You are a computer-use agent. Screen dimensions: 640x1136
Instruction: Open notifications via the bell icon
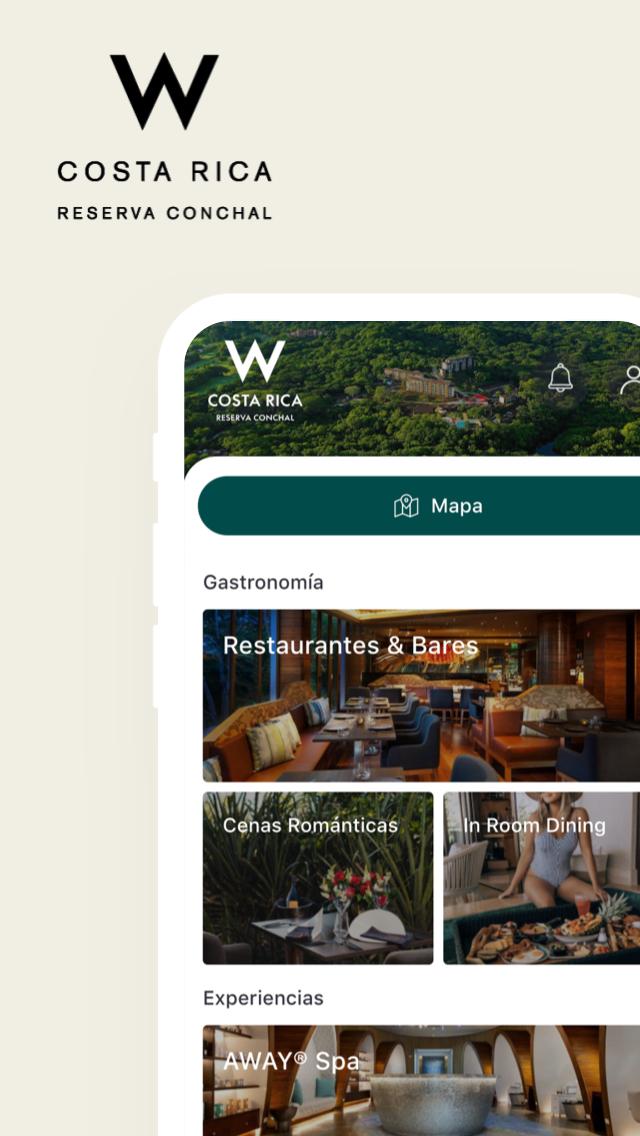(560, 377)
